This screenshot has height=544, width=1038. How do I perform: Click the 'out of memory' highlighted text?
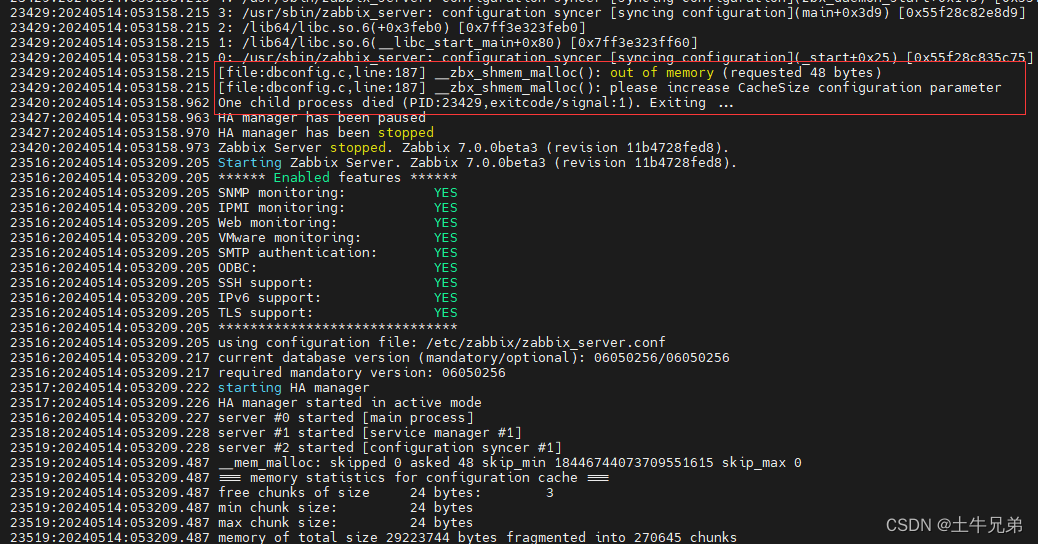click(x=661, y=73)
